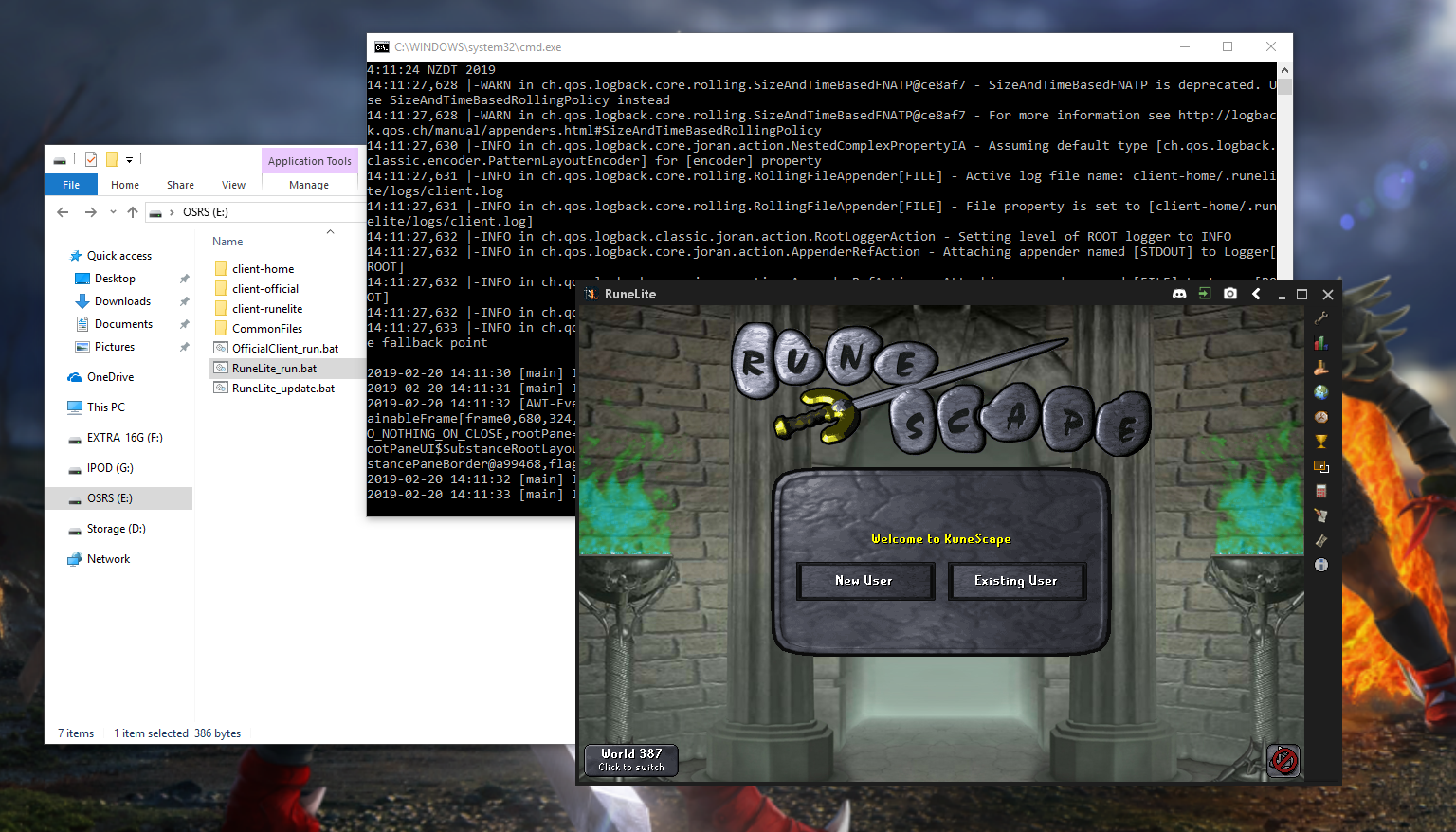The image size is (1456, 832).
Task: Click the green login arrow icon
Action: click(1205, 294)
